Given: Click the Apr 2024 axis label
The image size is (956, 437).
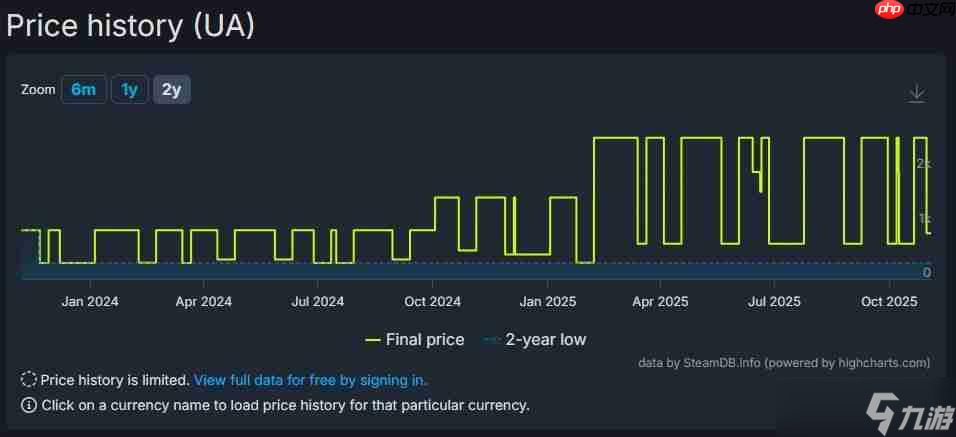Looking at the screenshot, I should [x=203, y=301].
